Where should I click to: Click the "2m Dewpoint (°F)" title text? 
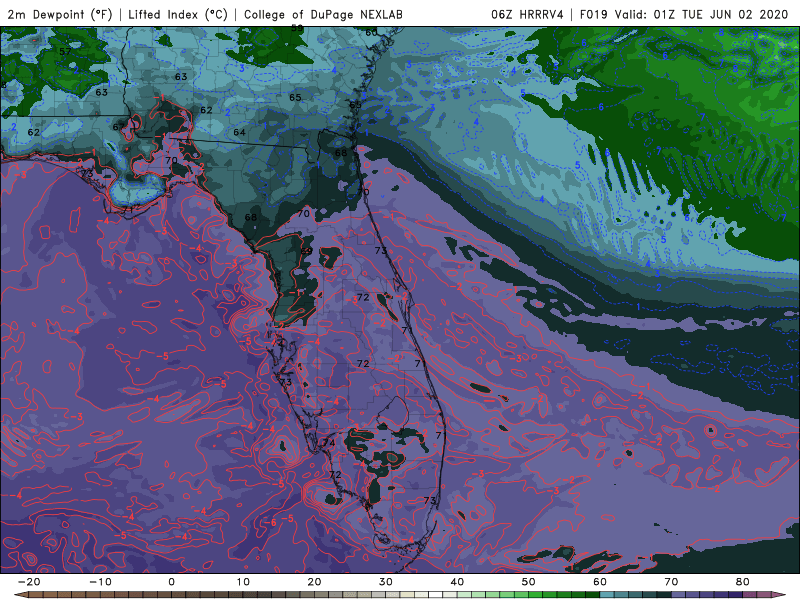(x=60, y=14)
